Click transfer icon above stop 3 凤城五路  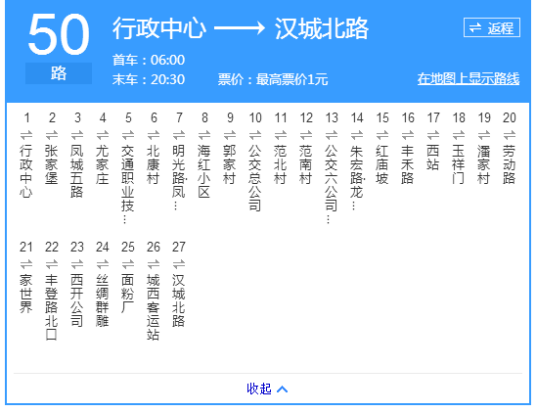pos(77,135)
